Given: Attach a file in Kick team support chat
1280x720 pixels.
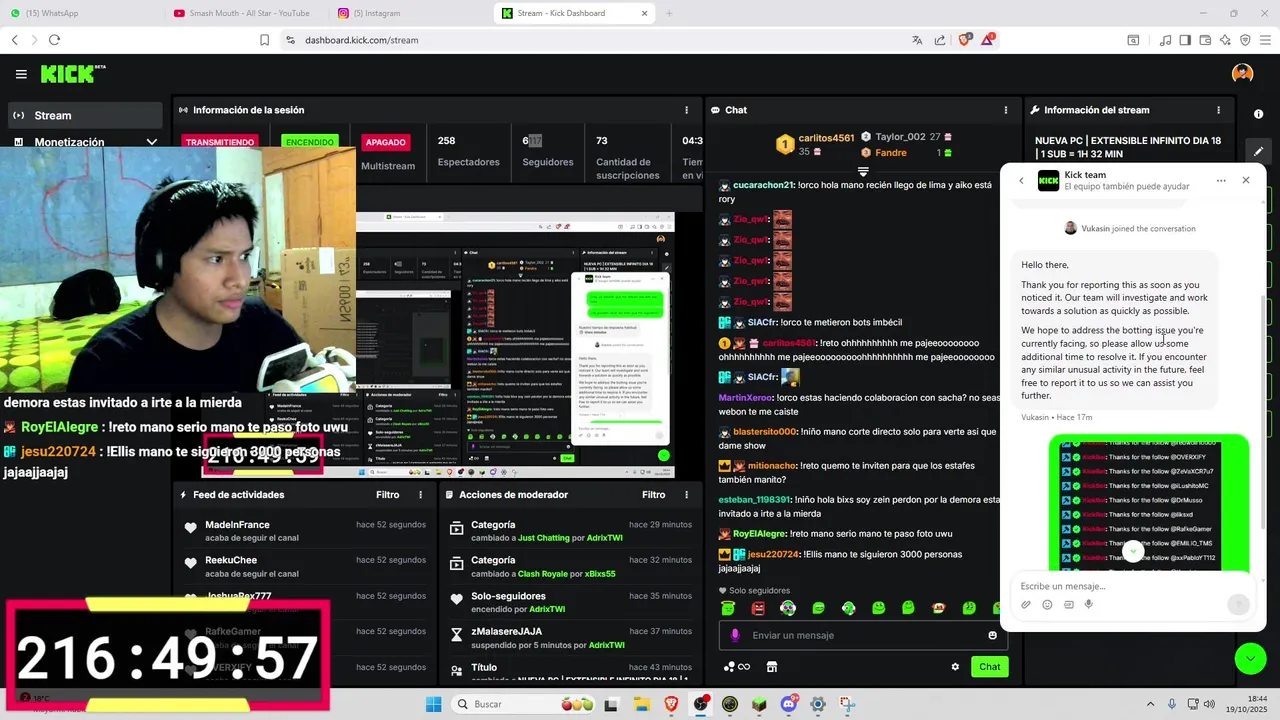Looking at the screenshot, I should tap(1026, 604).
